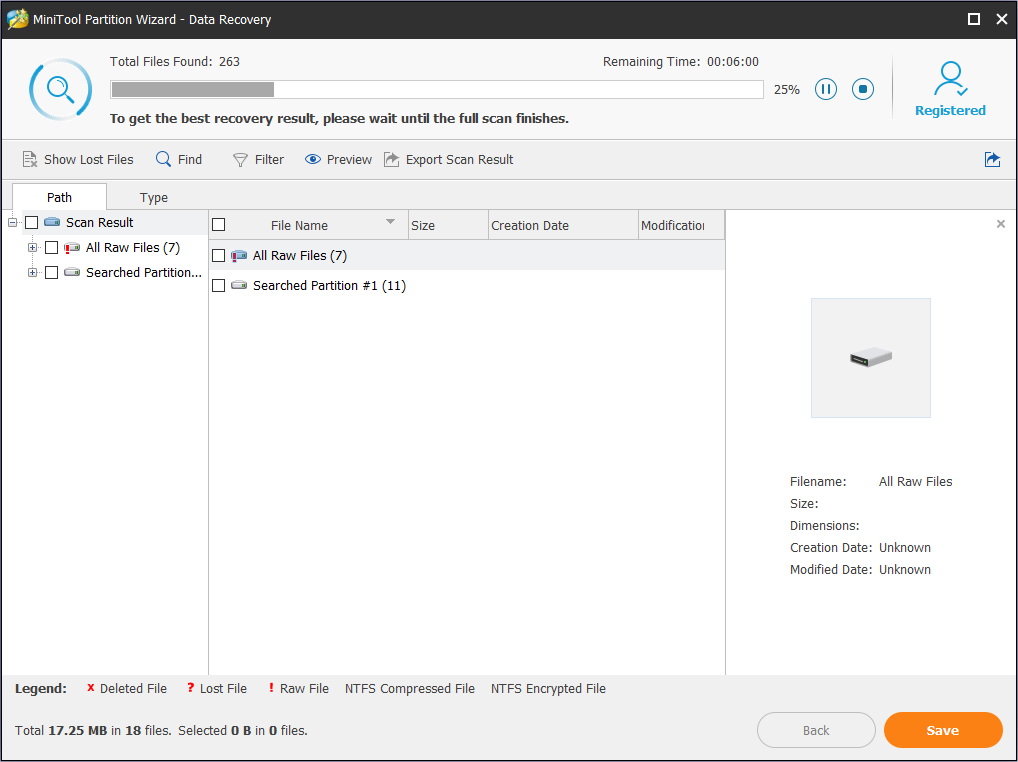
Task: Select the Scan Result tree label
Action: coord(99,223)
